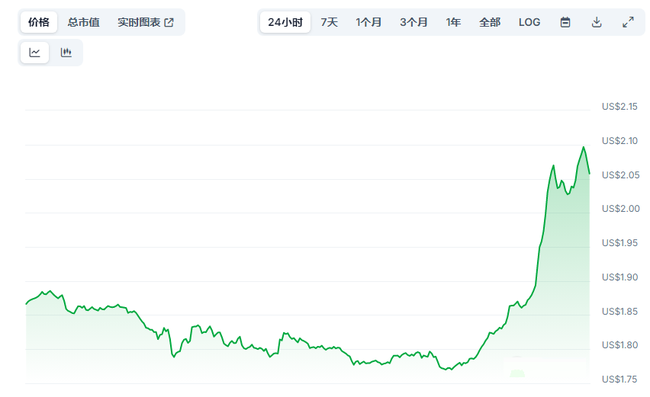Select the 3个月 time range
Screen dimensions: 650x397
(413, 22)
